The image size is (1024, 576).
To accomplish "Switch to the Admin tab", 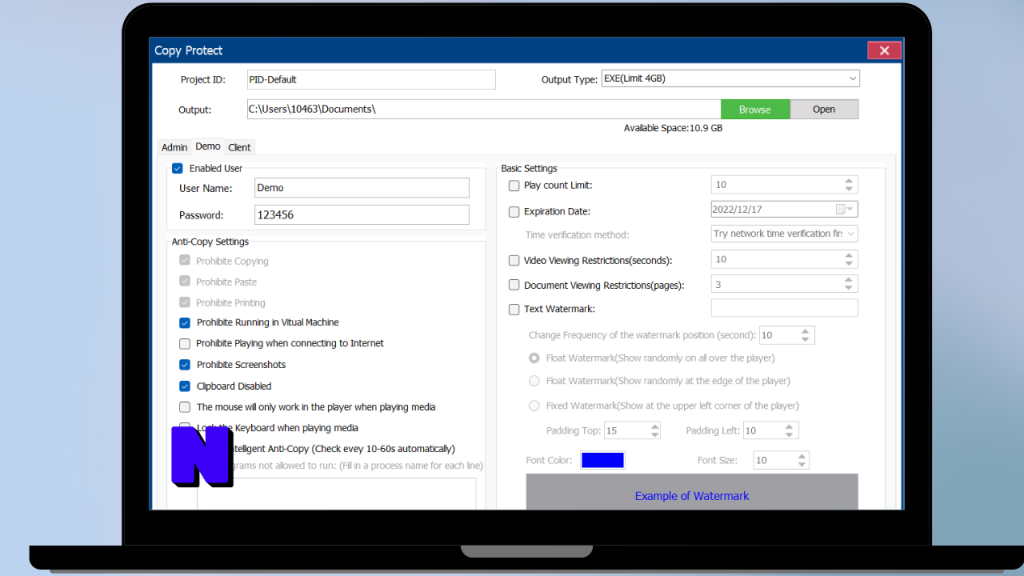I will coord(174,147).
